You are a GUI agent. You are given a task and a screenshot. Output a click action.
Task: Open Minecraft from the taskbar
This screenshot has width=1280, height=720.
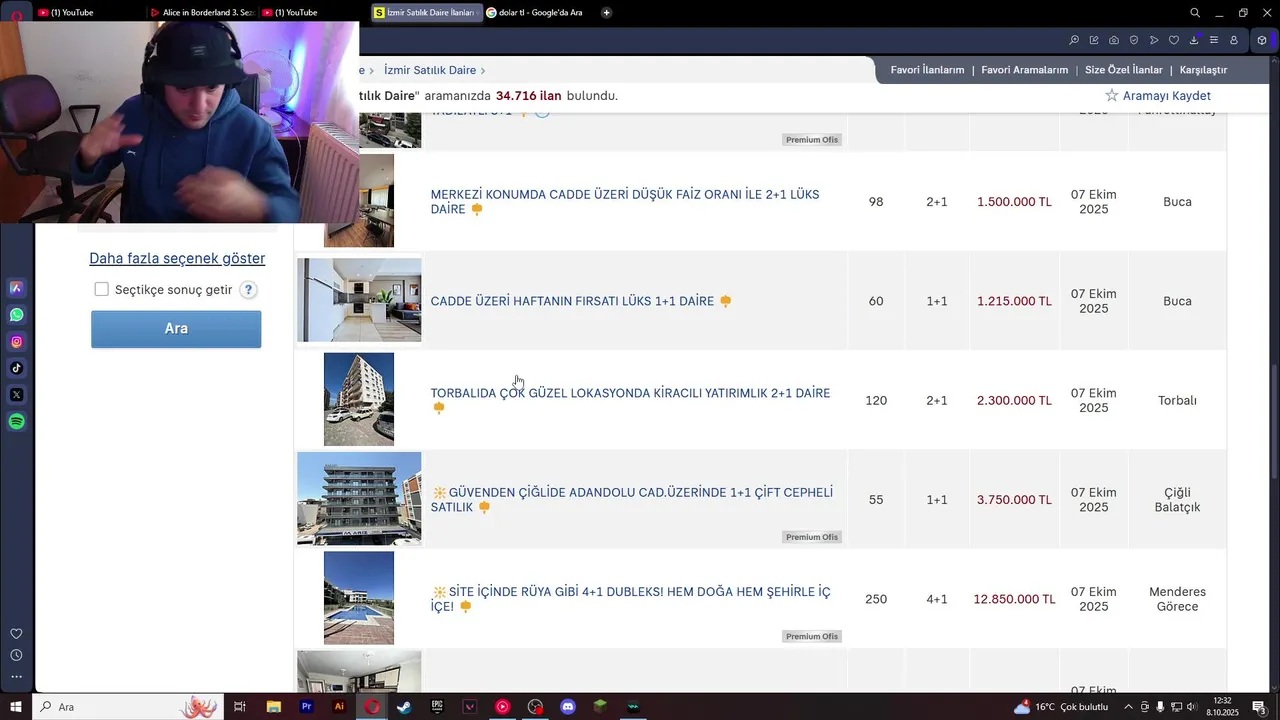[600, 707]
